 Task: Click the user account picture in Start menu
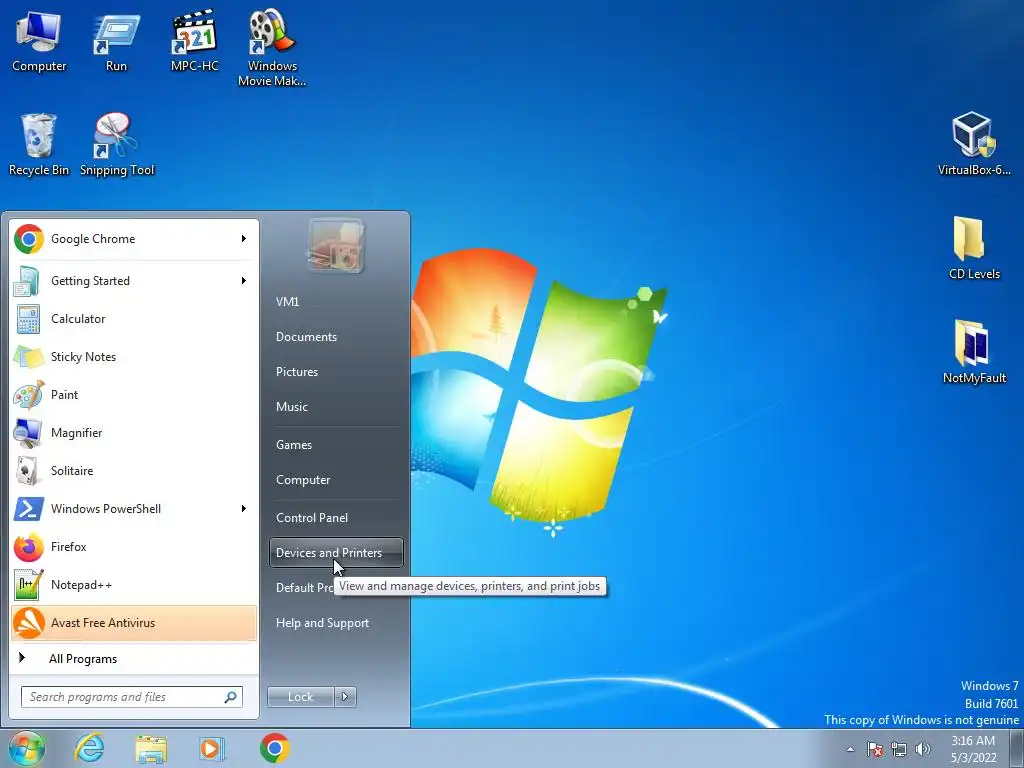(336, 246)
